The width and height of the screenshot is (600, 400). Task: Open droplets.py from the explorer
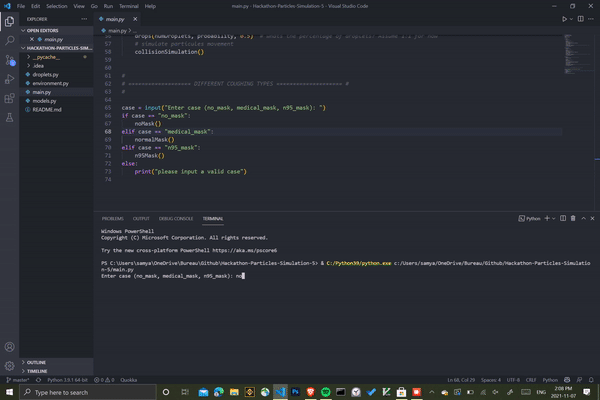click(x=46, y=74)
